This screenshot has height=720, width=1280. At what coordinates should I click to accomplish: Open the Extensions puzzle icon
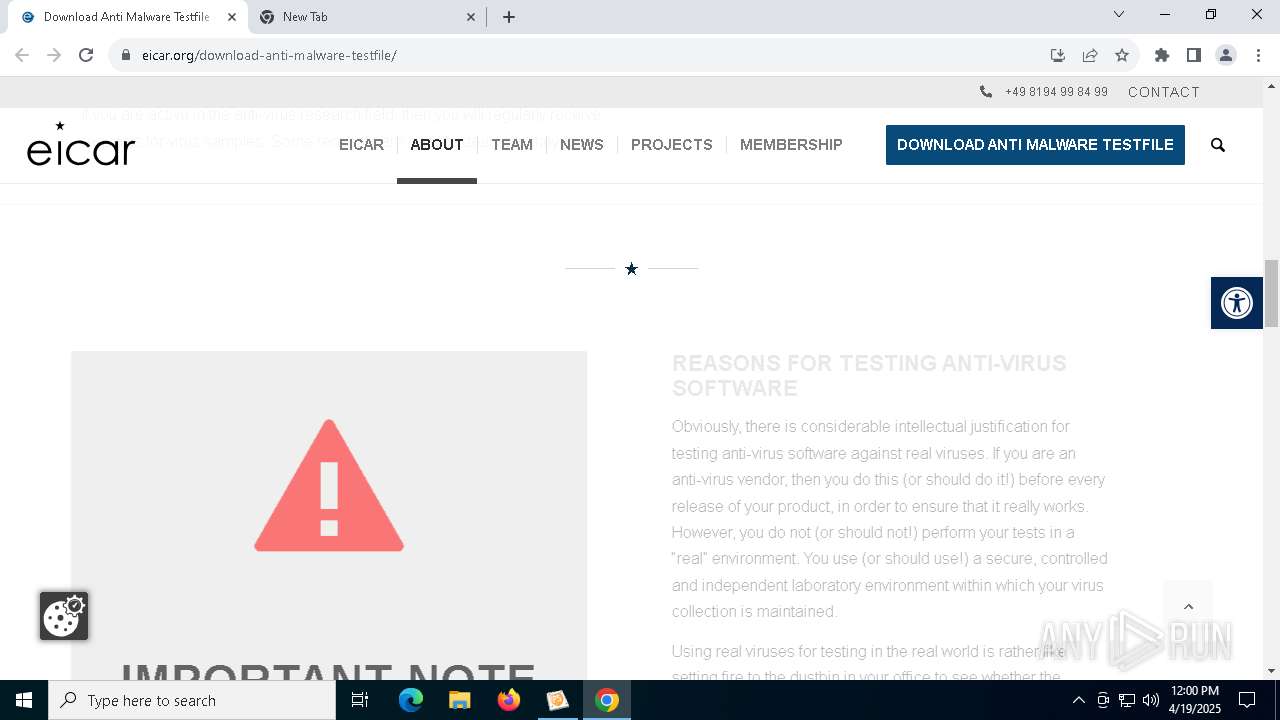pos(1162,55)
